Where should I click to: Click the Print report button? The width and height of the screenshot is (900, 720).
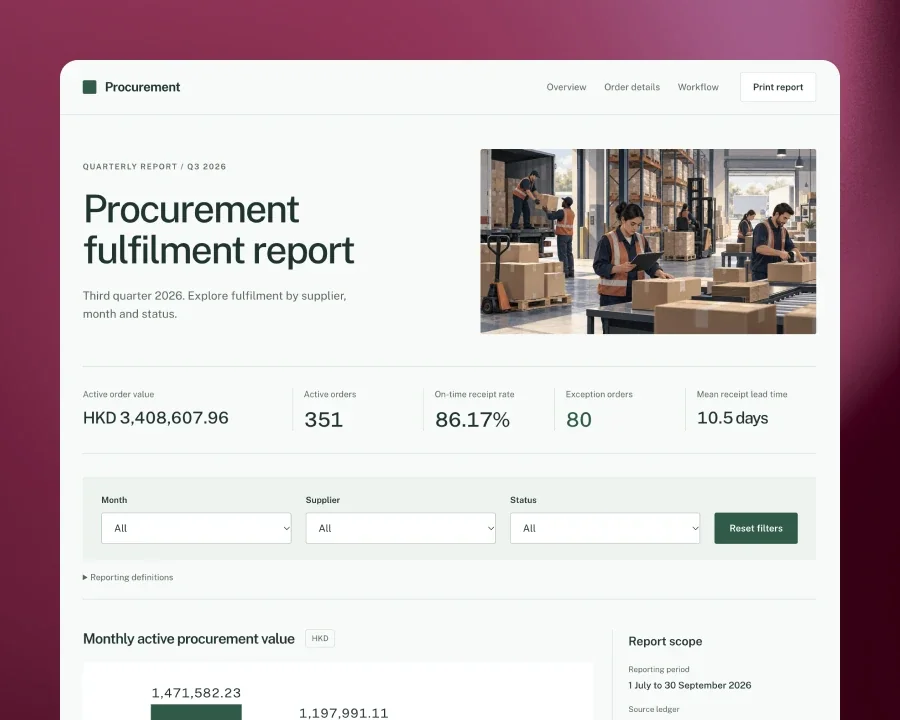point(778,87)
